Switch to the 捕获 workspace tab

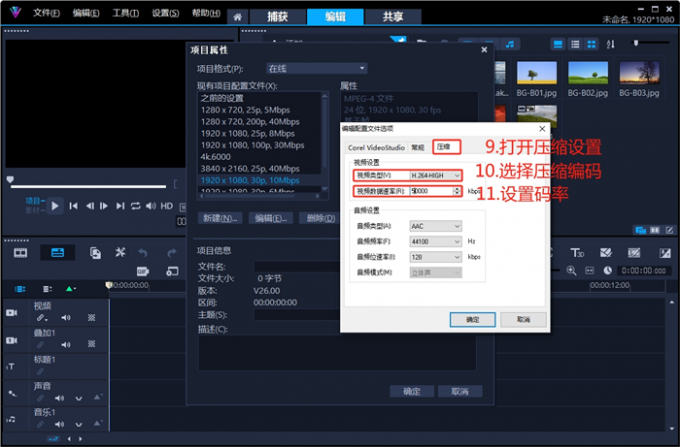tap(278, 16)
